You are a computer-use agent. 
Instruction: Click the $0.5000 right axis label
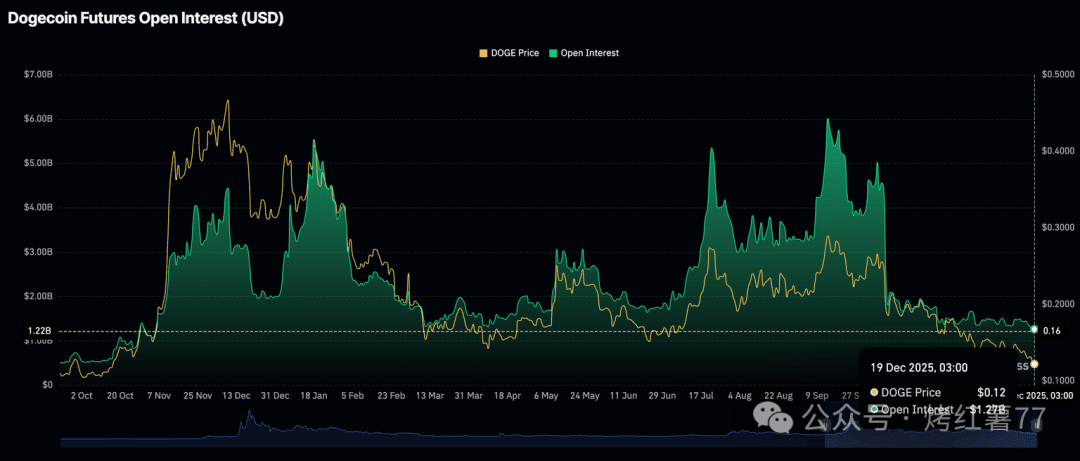click(x=1057, y=75)
